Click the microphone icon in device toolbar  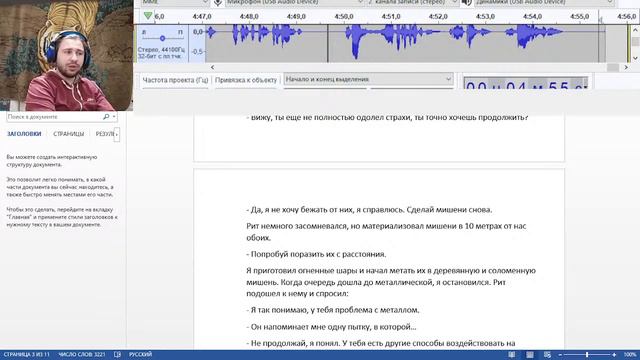tap(218, 3)
